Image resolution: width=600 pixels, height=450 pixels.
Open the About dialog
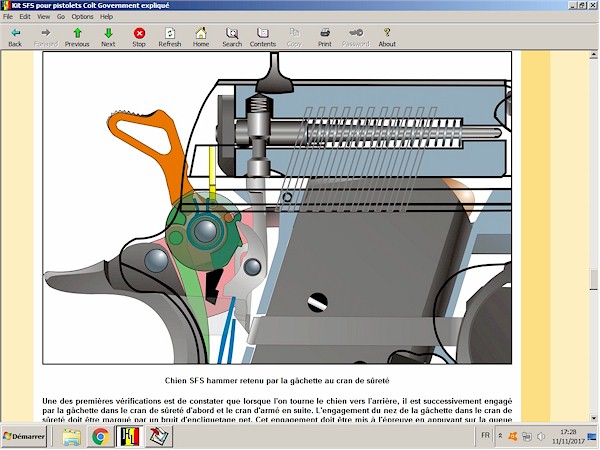[x=387, y=37]
